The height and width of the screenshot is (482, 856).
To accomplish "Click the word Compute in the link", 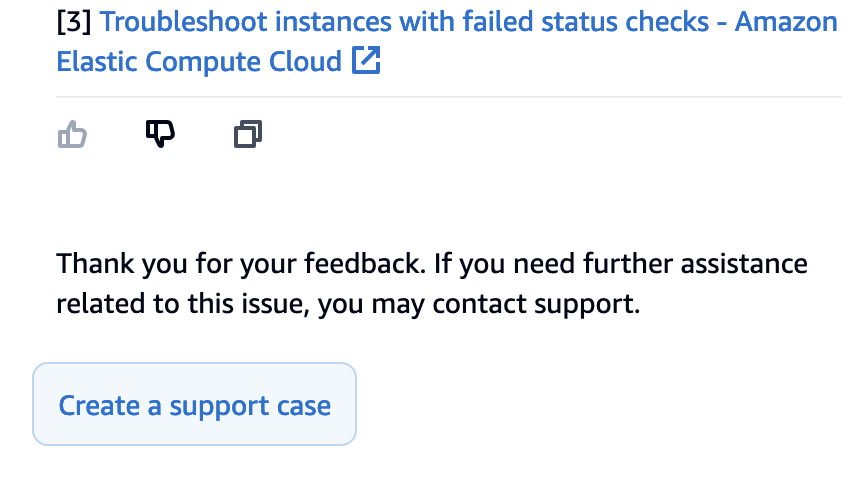I will pyautogui.click(x=218, y=62).
